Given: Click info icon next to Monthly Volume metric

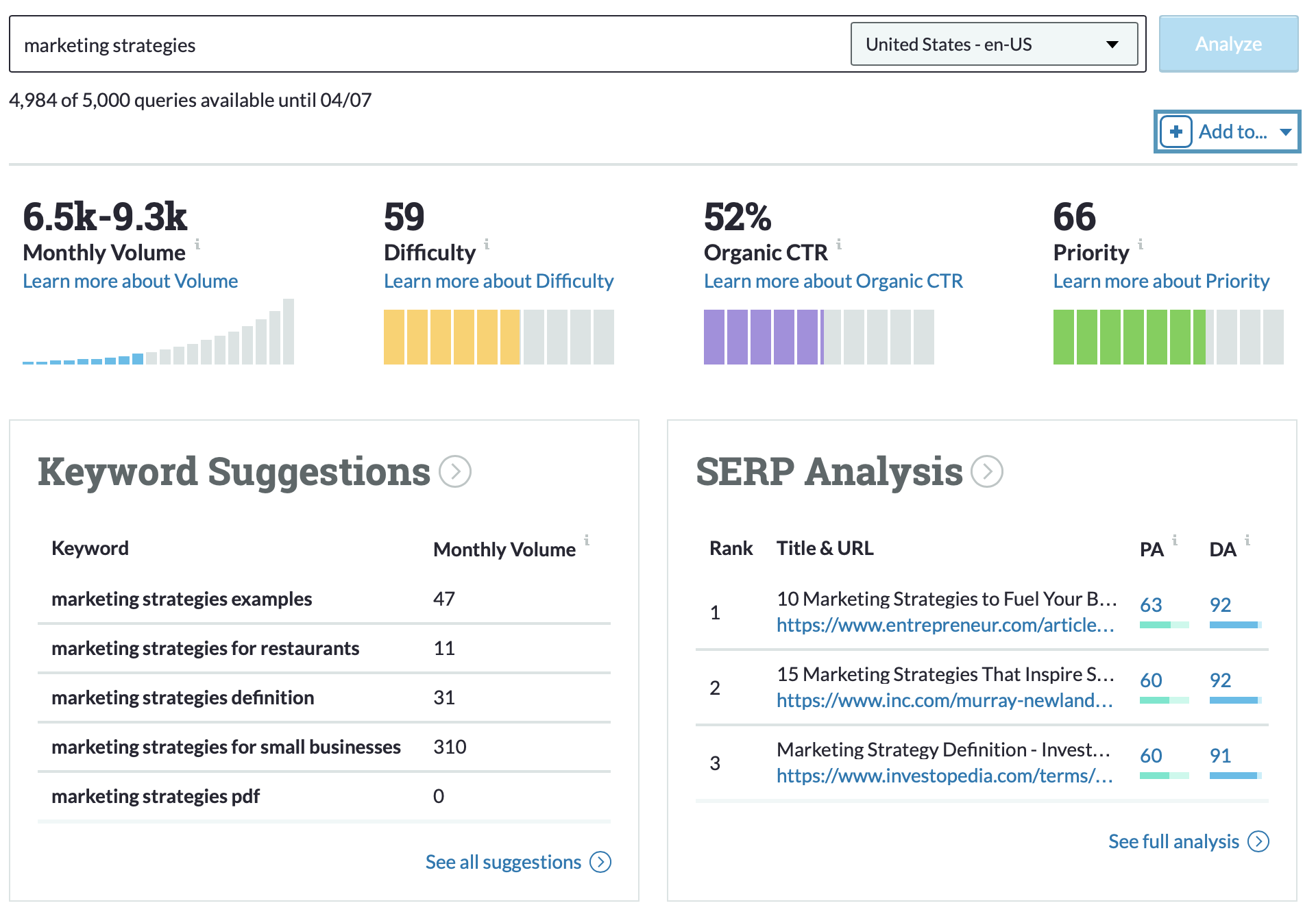Looking at the screenshot, I should click(x=197, y=244).
